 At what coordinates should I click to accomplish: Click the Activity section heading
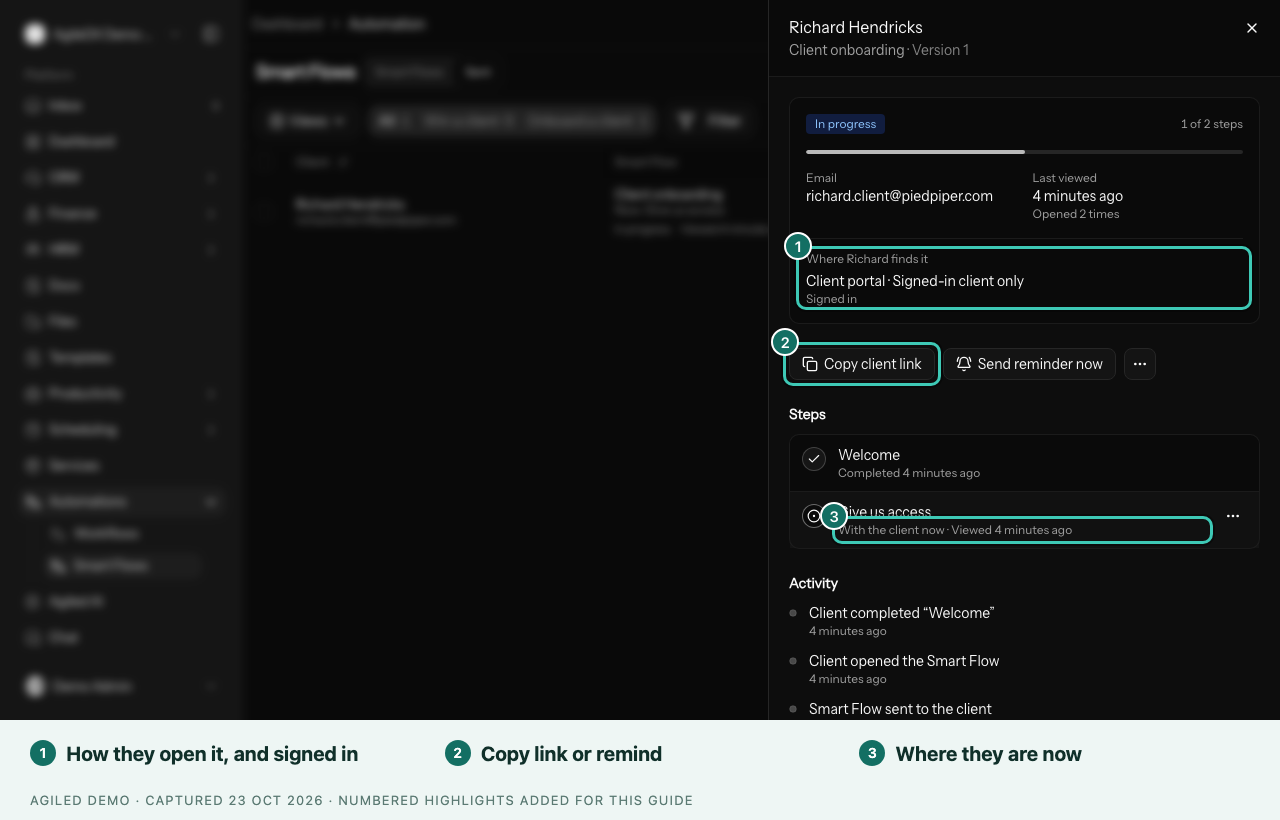(813, 583)
